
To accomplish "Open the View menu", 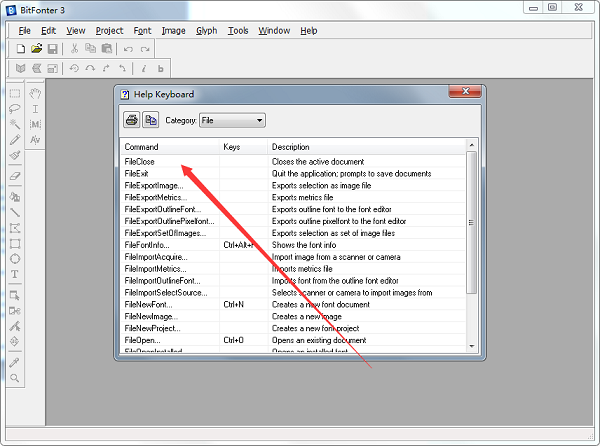I will click(x=76, y=31).
